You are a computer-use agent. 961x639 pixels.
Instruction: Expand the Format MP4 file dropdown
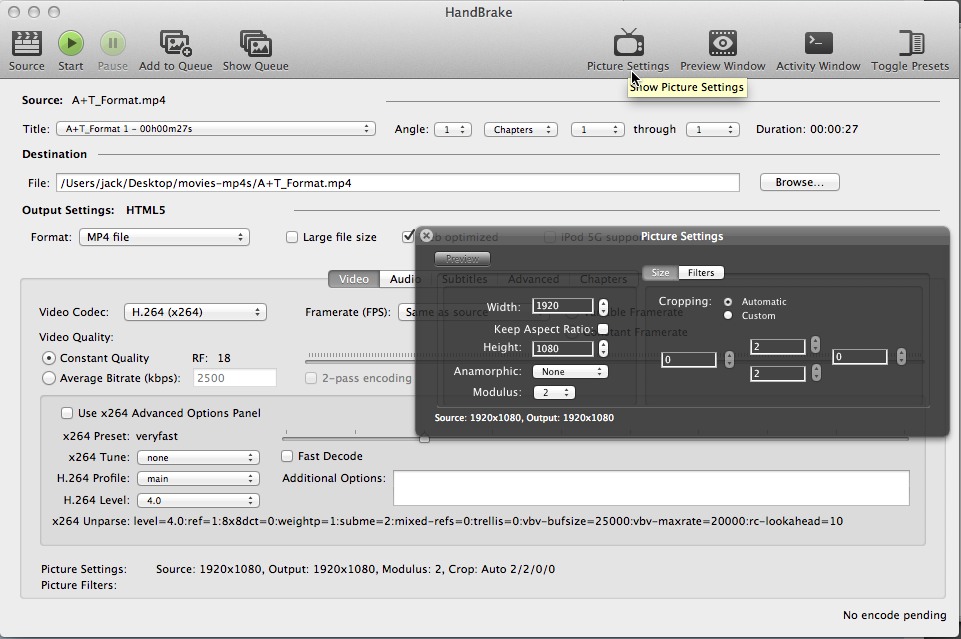click(164, 237)
